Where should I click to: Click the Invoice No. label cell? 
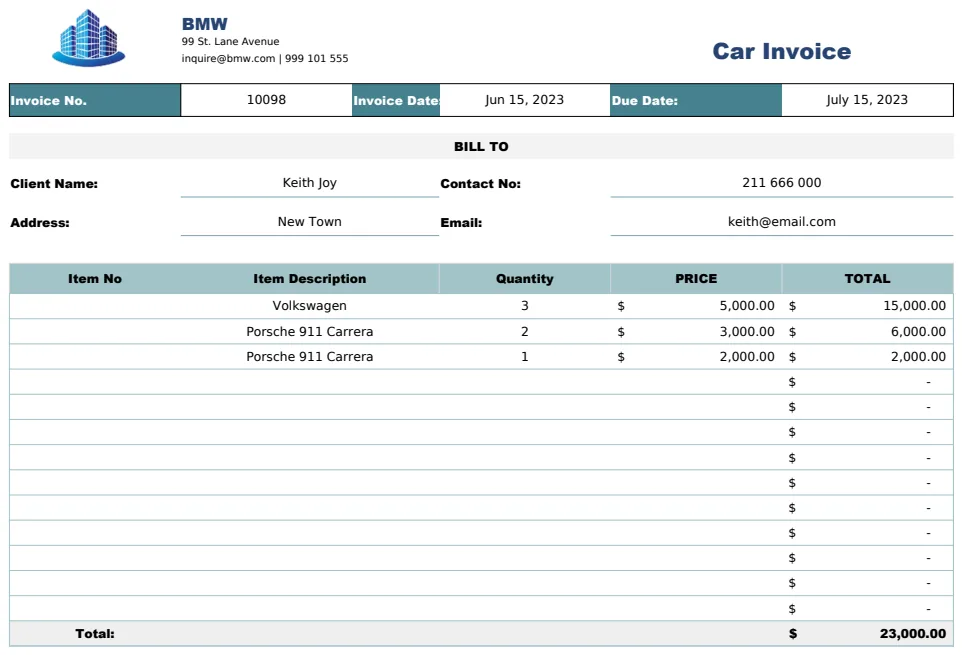[x=95, y=100]
